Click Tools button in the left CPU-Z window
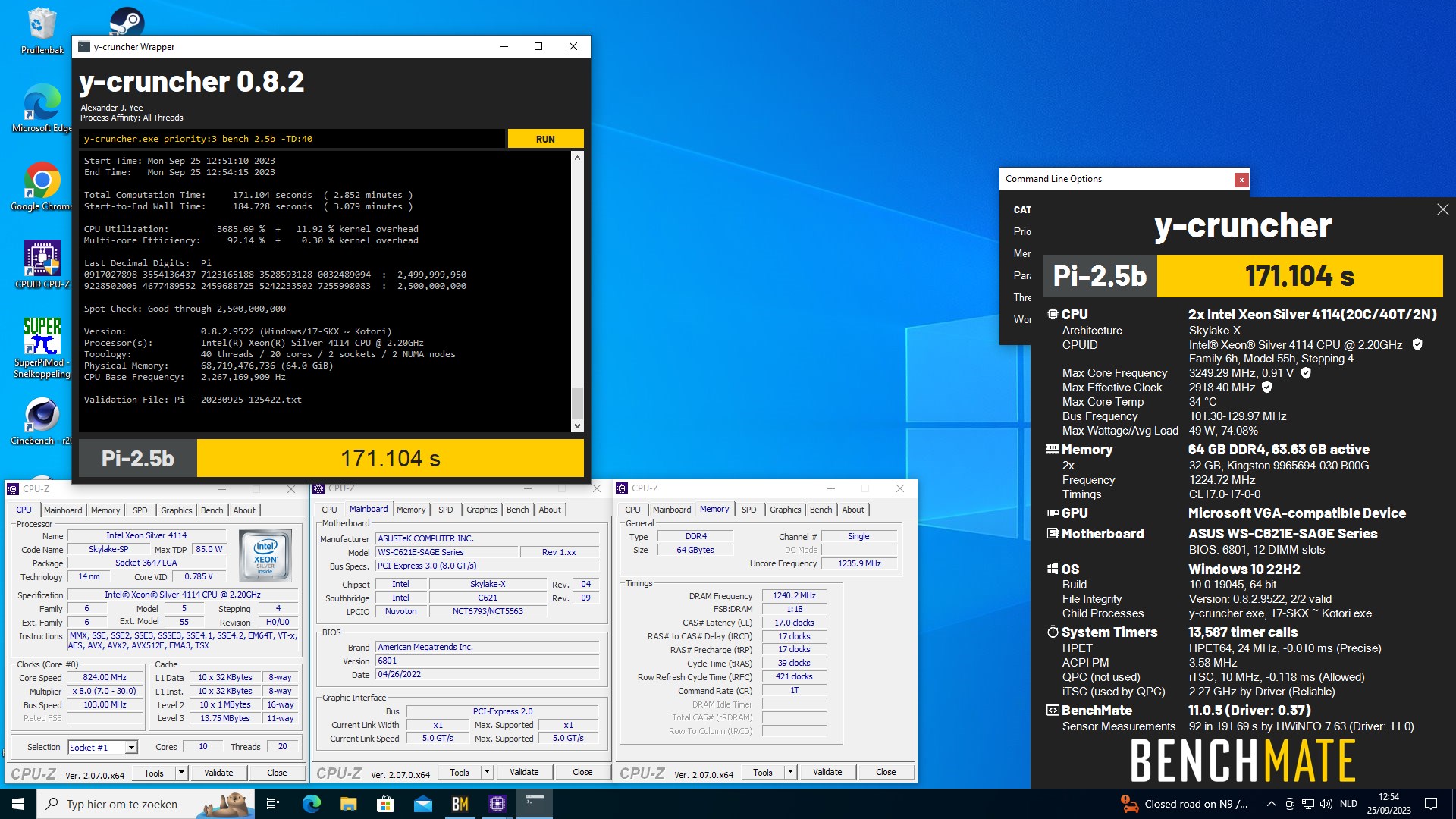The width and height of the screenshot is (1456, 819). (154, 773)
